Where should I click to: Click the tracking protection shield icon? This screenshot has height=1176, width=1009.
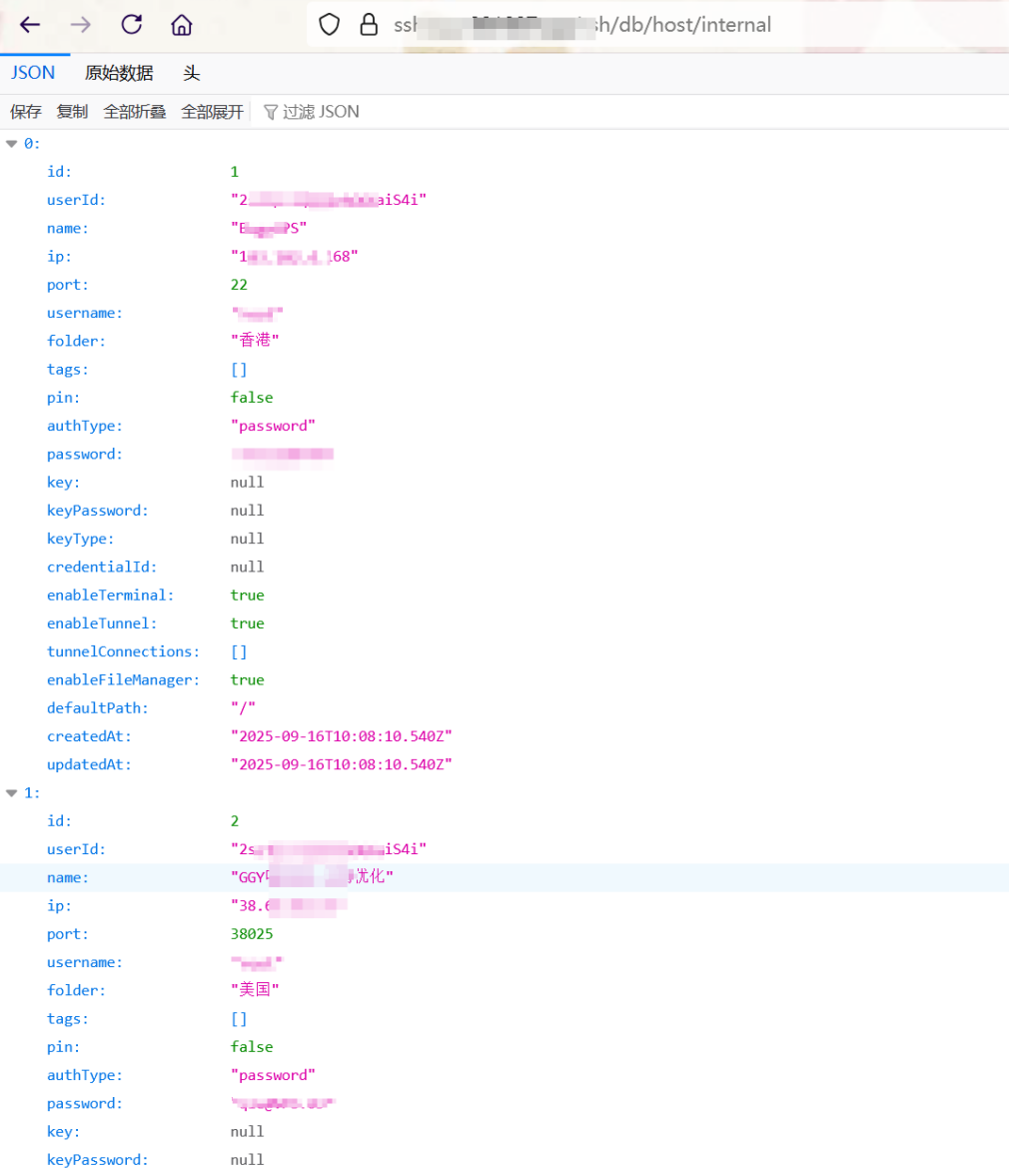(329, 25)
